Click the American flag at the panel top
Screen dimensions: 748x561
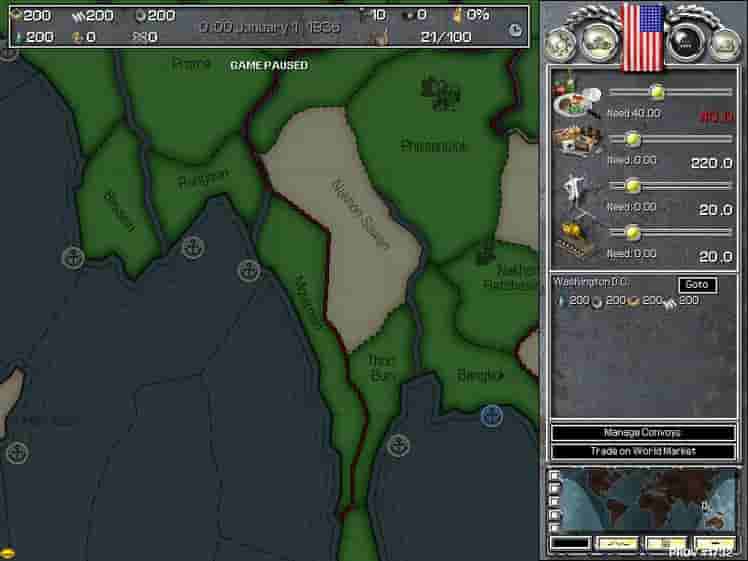[x=643, y=36]
